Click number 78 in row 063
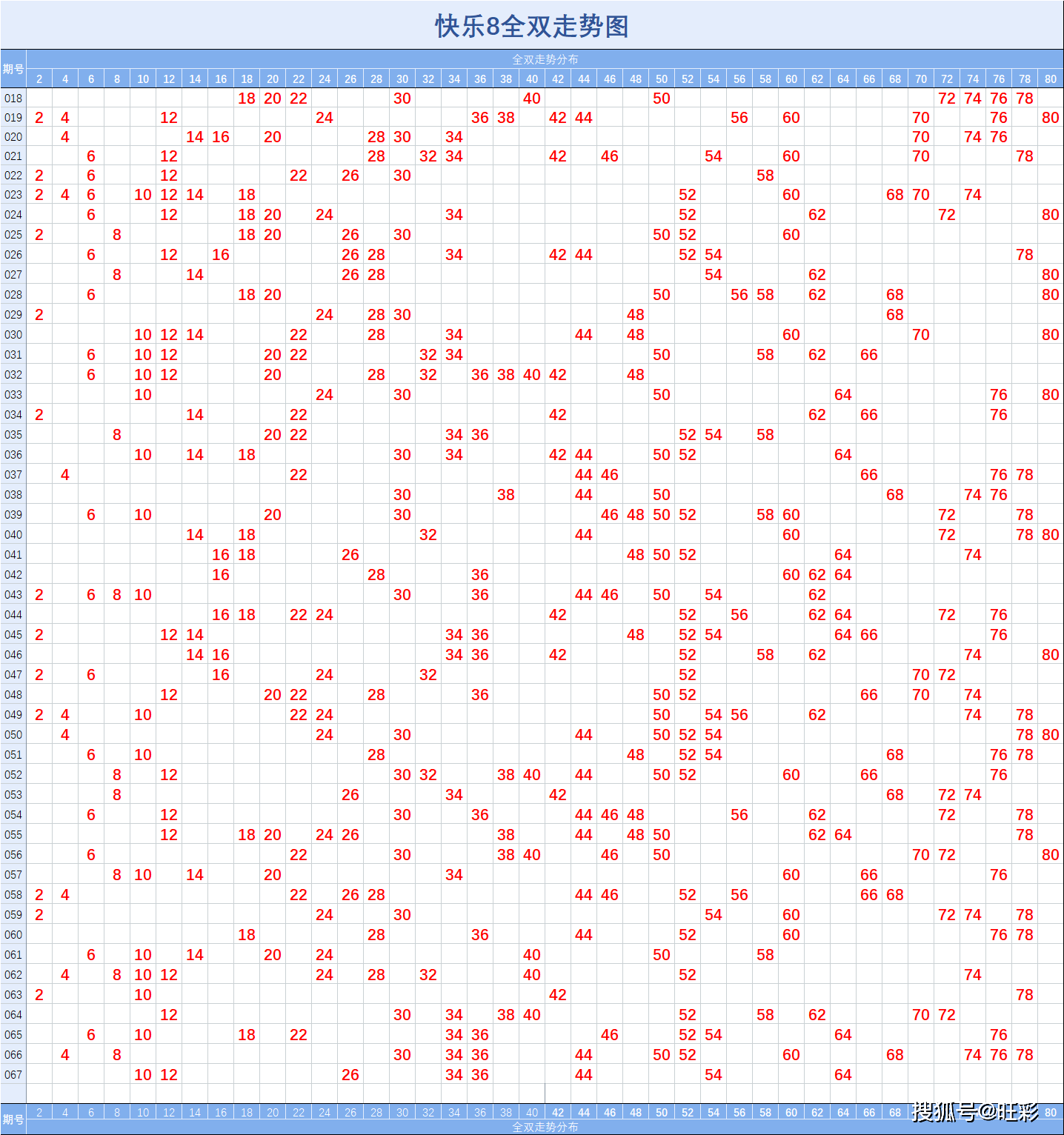 point(1025,995)
